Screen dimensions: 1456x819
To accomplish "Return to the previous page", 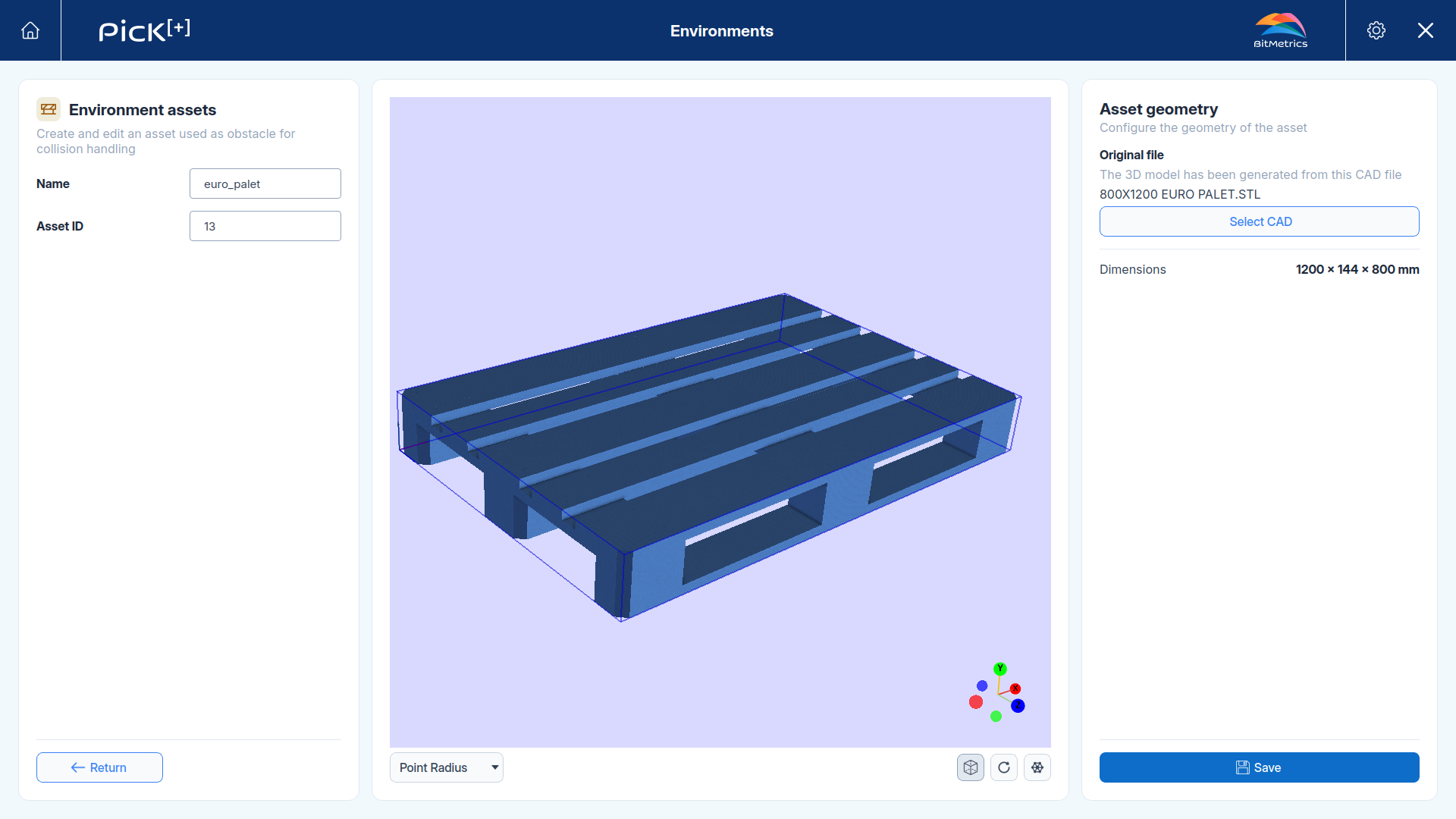I will click(99, 767).
